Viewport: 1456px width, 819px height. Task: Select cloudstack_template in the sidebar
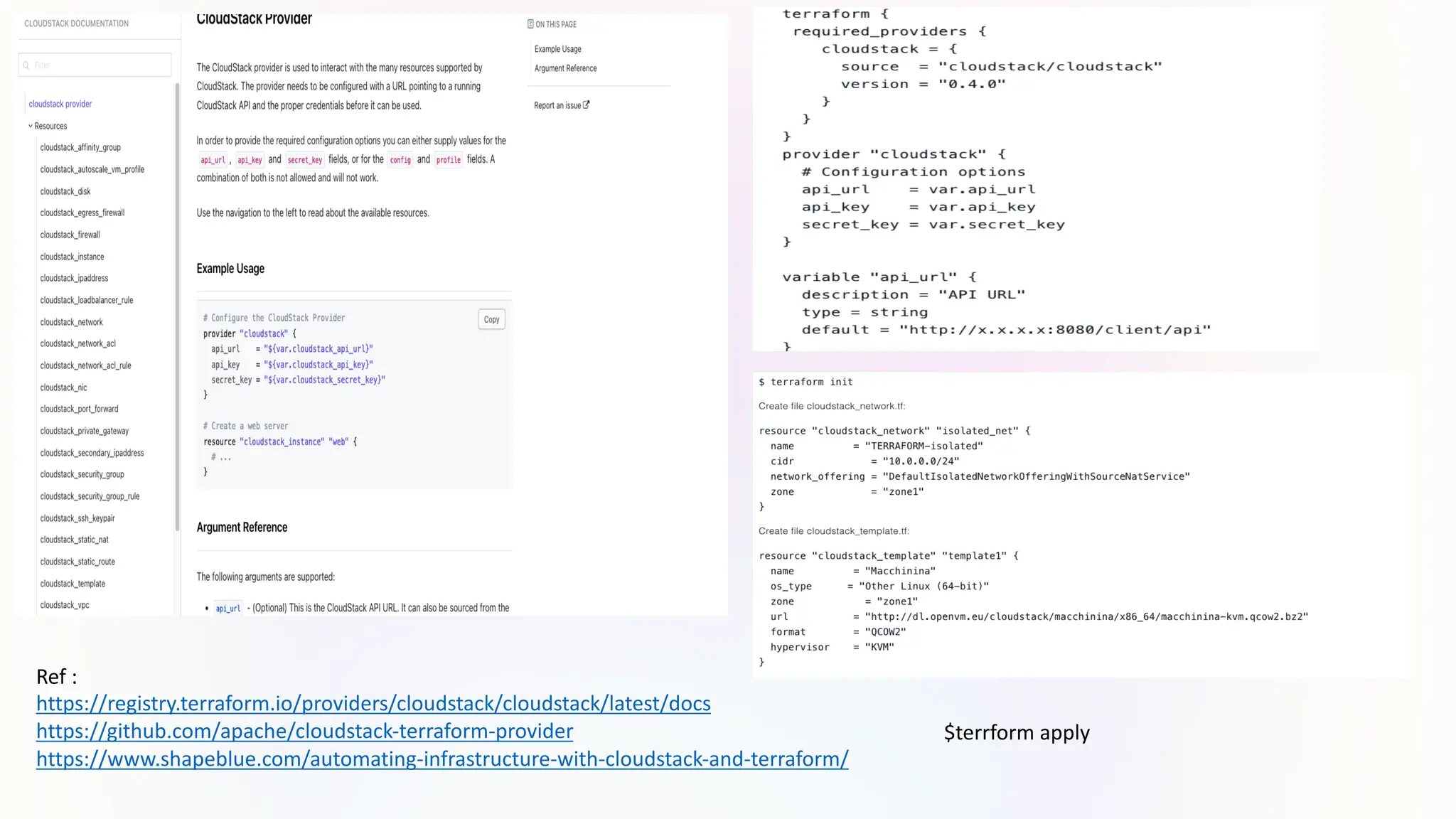pyautogui.click(x=73, y=584)
